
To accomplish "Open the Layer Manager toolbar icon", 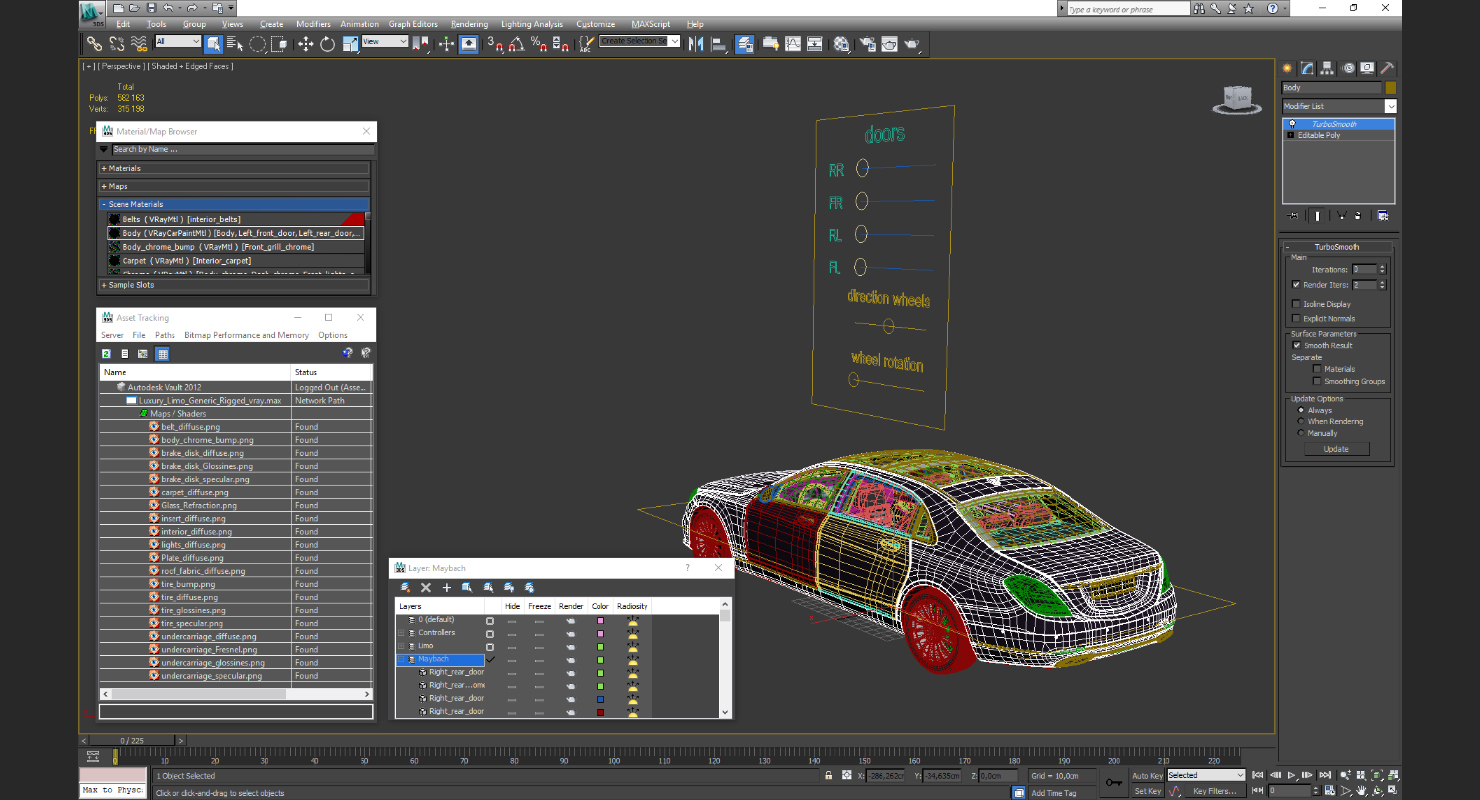I will [745, 44].
